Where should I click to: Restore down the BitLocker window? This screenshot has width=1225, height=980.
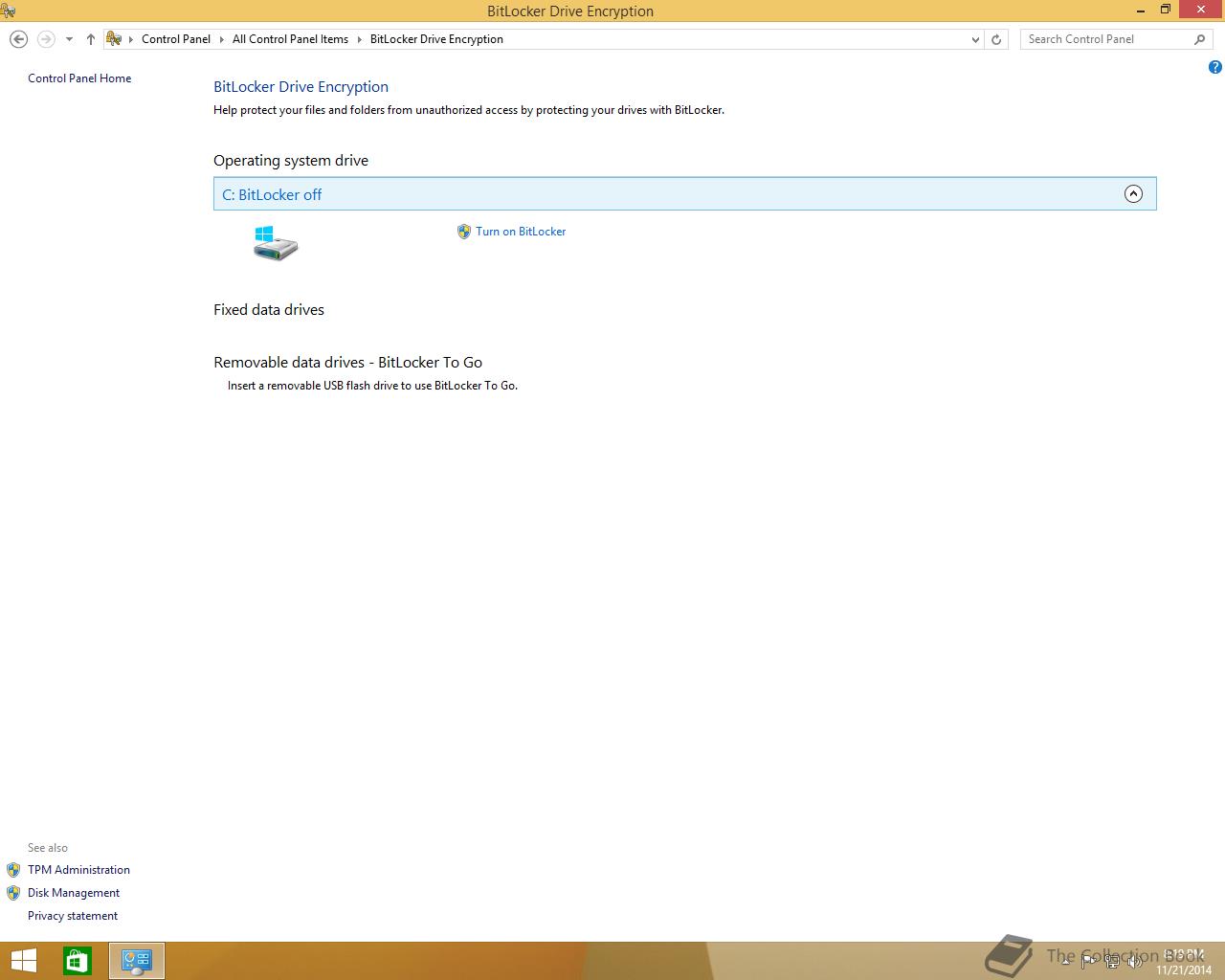coord(1166,10)
